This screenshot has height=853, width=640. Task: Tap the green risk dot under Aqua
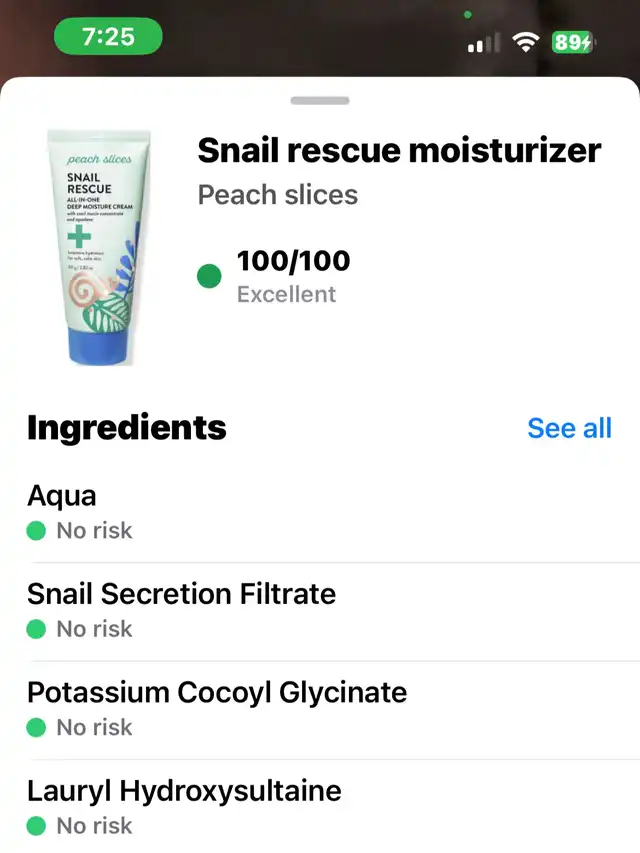[x=36, y=530]
